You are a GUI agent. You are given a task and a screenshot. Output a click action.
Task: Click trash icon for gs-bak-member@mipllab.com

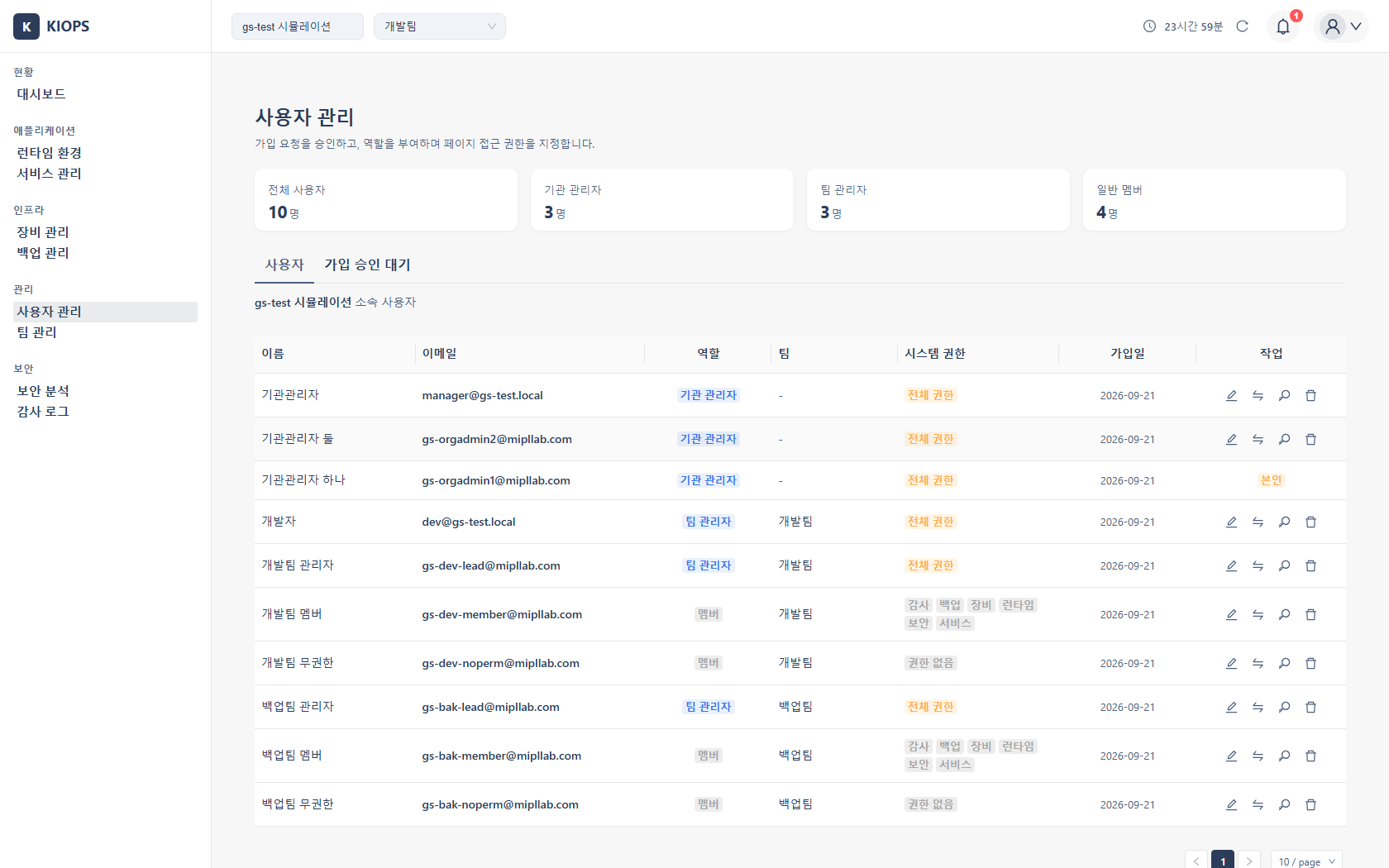click(x=1310, y=756)
